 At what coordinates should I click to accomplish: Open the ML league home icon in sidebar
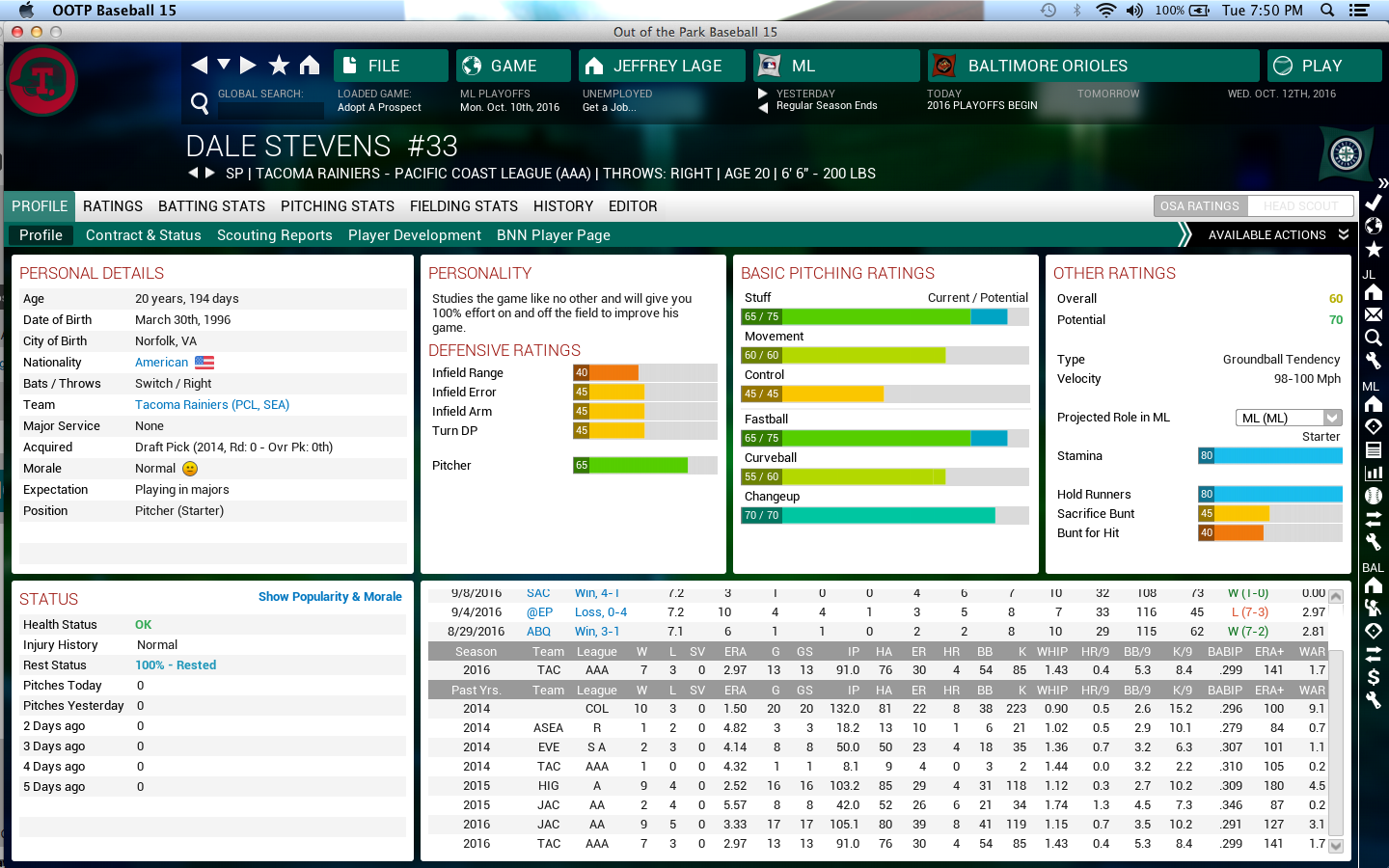click(1374, 404)
